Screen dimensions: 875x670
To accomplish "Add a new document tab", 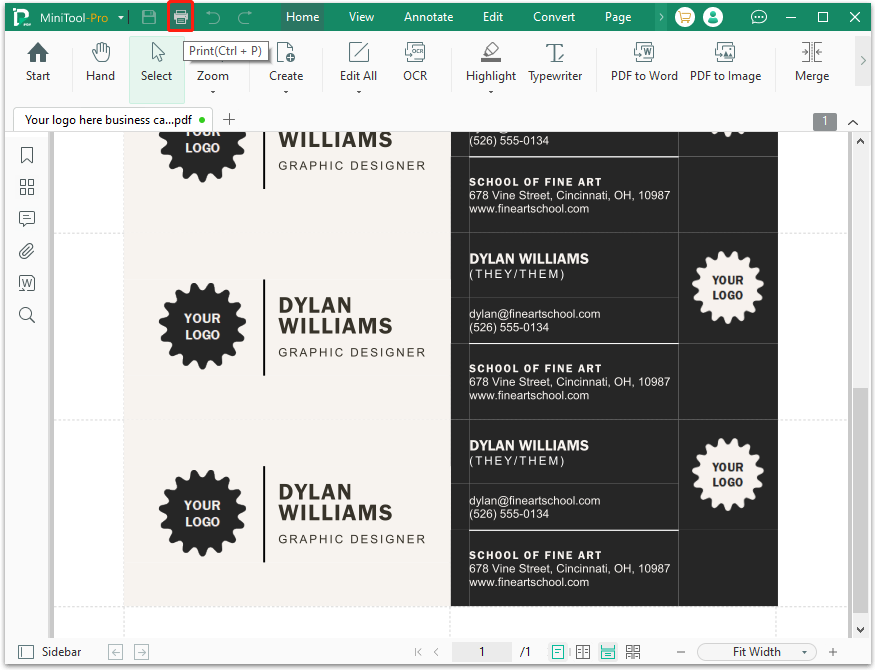I will click(229, 119).
